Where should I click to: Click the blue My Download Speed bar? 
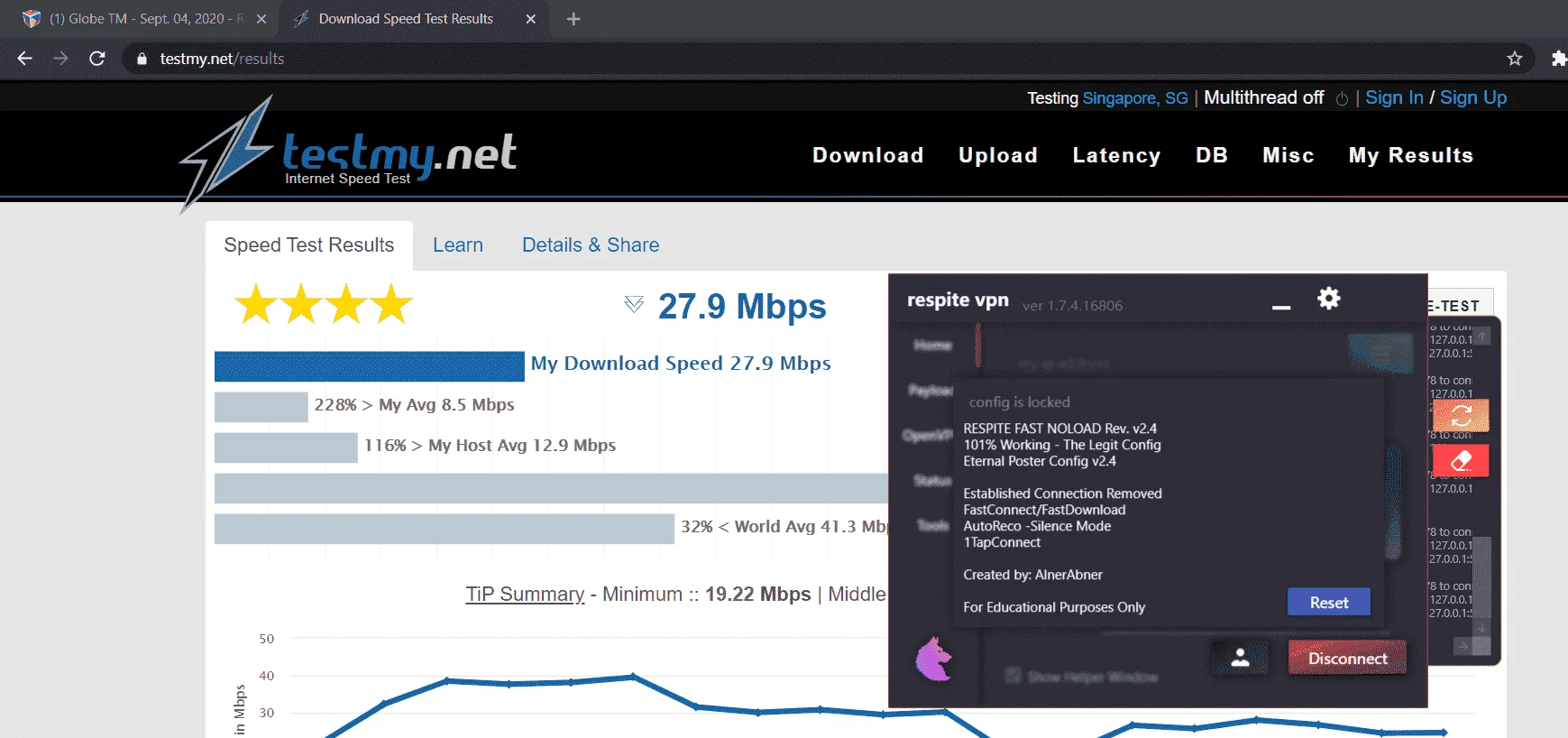click(x=370, y=366)
